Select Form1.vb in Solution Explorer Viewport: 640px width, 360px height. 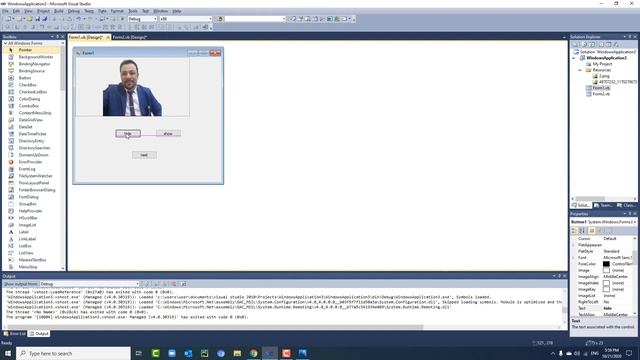click(601, 88)
